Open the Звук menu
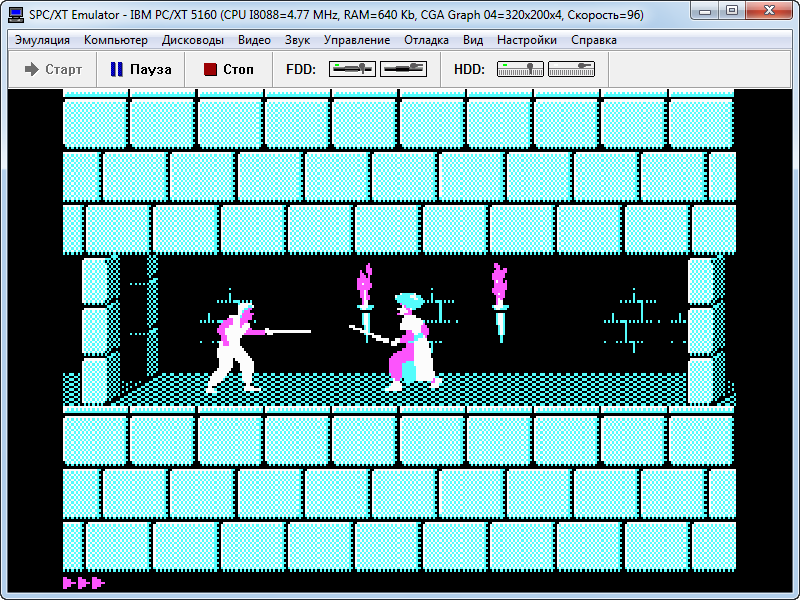The image size is (800, 600). tap(297, 40)
